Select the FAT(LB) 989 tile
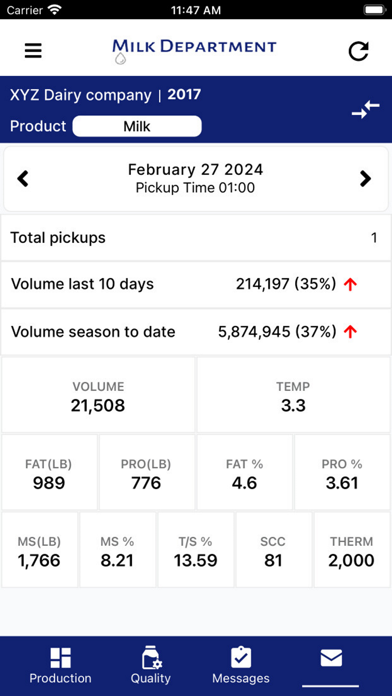392x696 pixels. point(49,472)
